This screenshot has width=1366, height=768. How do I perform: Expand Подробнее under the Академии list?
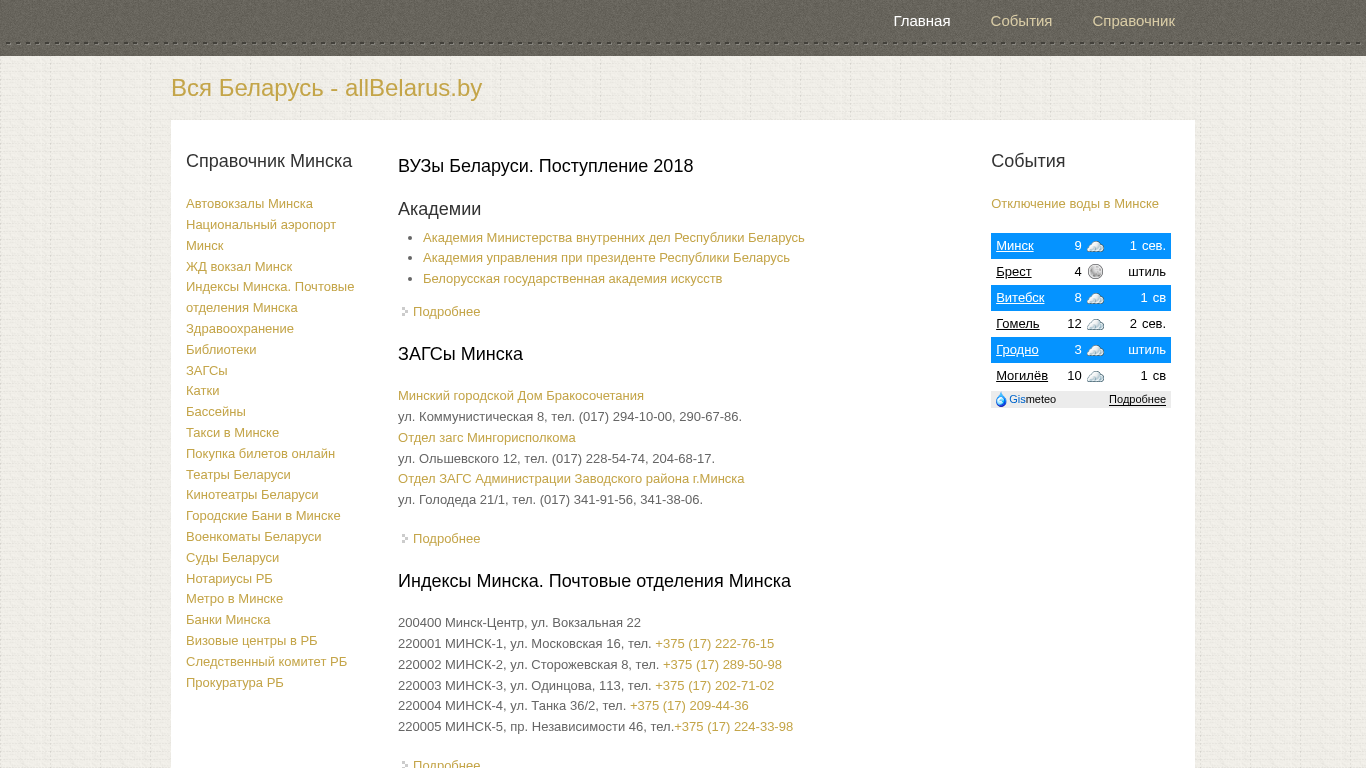pyautogui.click(x=446, y=312)
